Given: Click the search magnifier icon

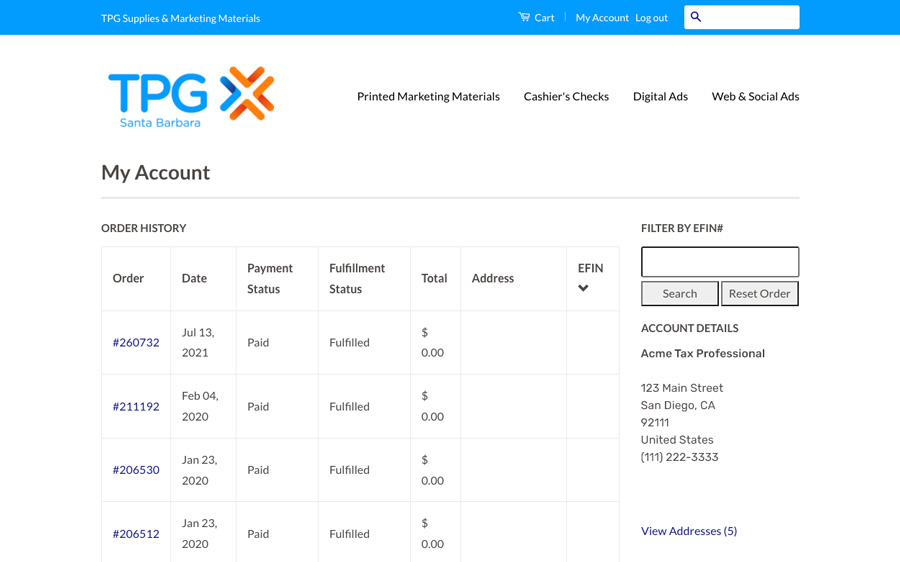Looking at the screenshot, I should (696, 17).
